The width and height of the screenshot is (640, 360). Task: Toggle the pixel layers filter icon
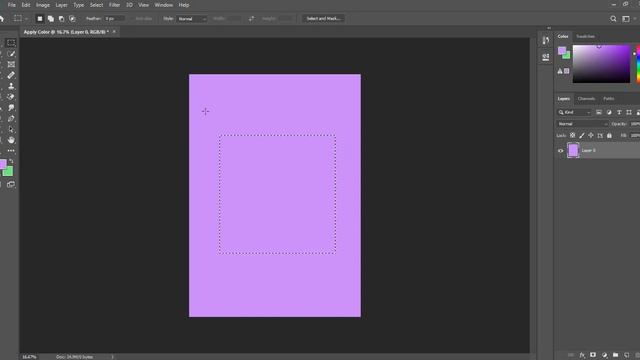(599, 112)
